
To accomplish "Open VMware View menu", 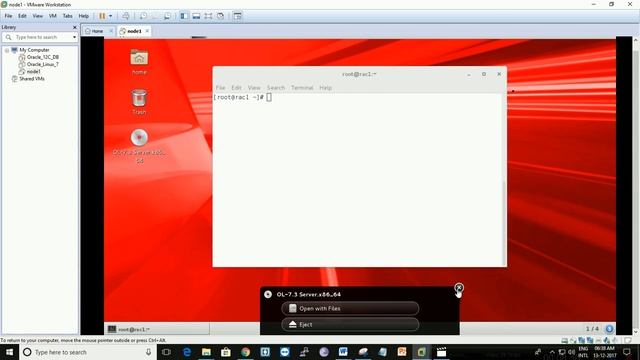I will [38, 16].
